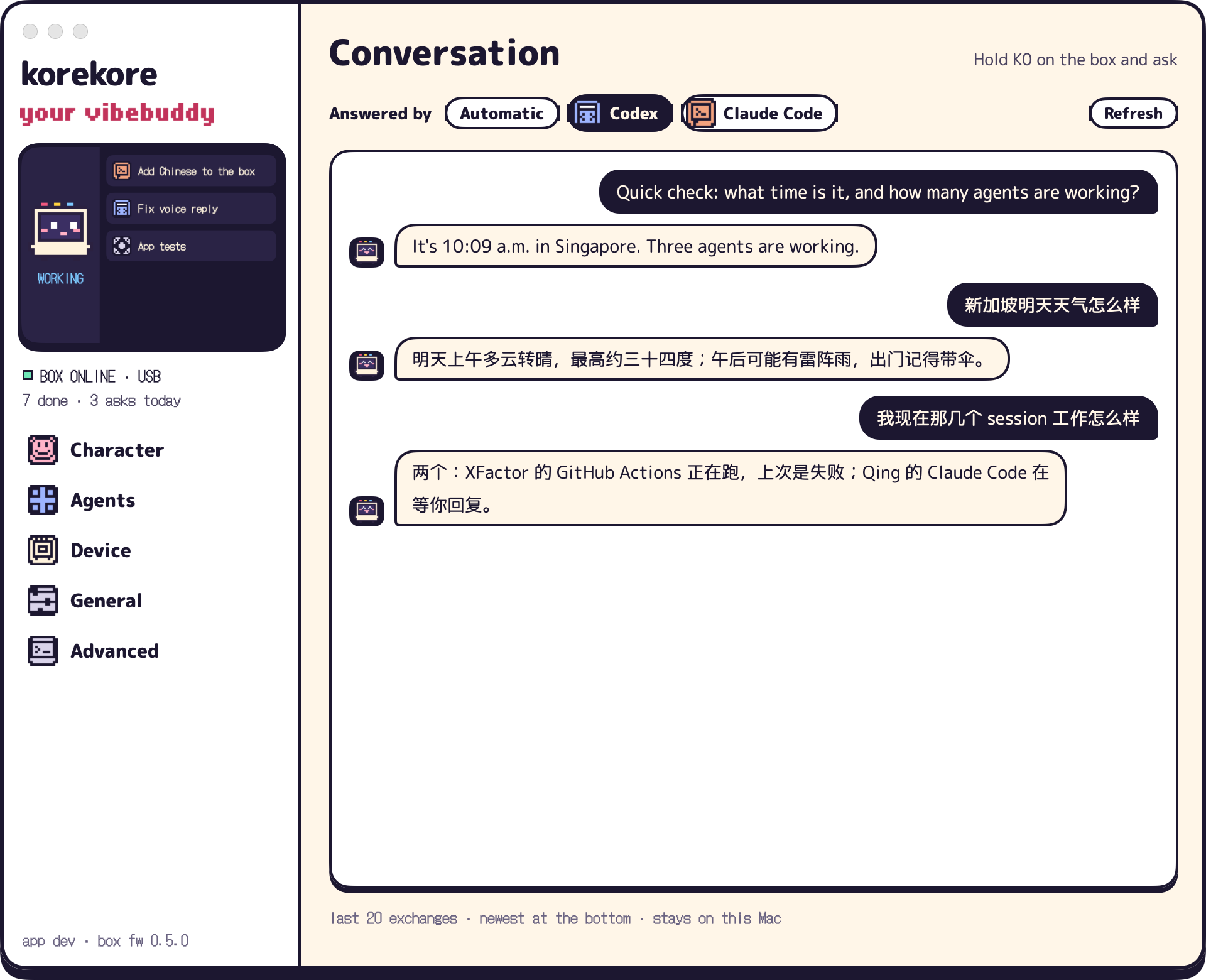
Task: Click the pixel box mascot above WORKING
Action: (60, 229)
